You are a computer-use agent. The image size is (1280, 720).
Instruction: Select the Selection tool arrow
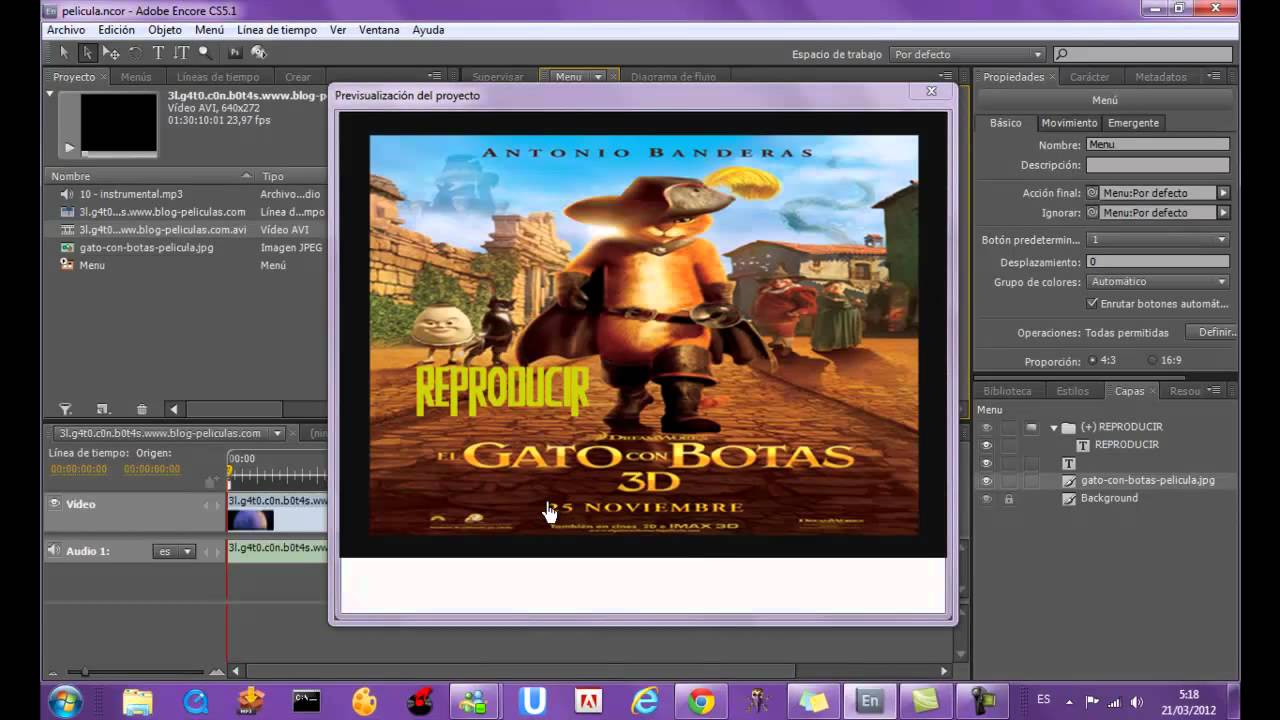pyautogui.click(x=65, y=53)
